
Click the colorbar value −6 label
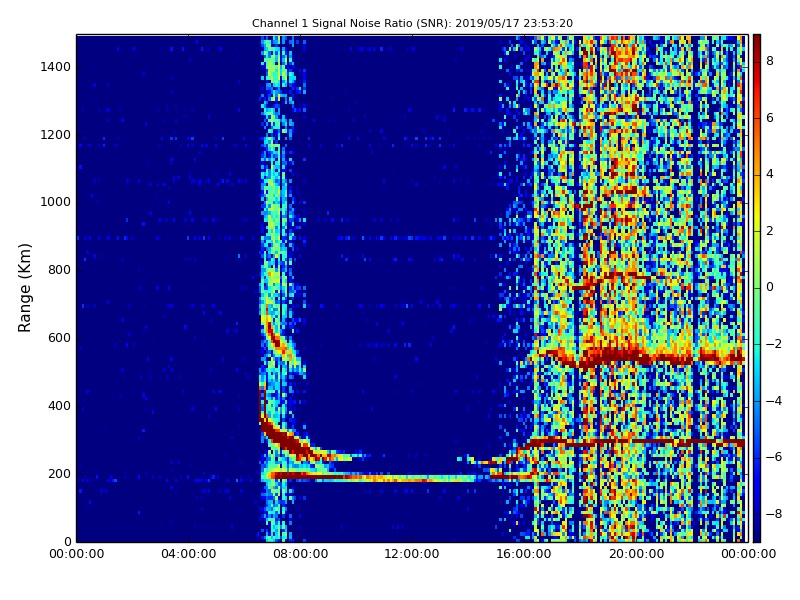coord(774,457)
